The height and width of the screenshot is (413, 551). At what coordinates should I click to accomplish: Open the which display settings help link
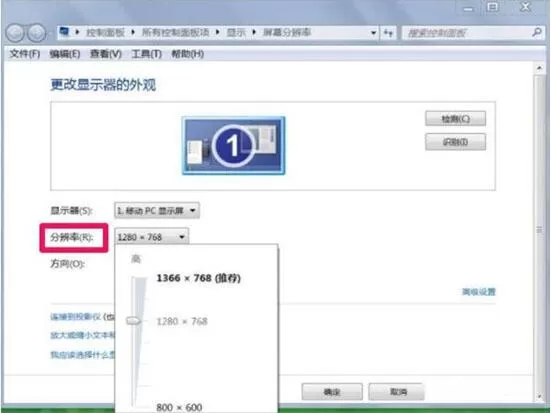pos(83,355)
